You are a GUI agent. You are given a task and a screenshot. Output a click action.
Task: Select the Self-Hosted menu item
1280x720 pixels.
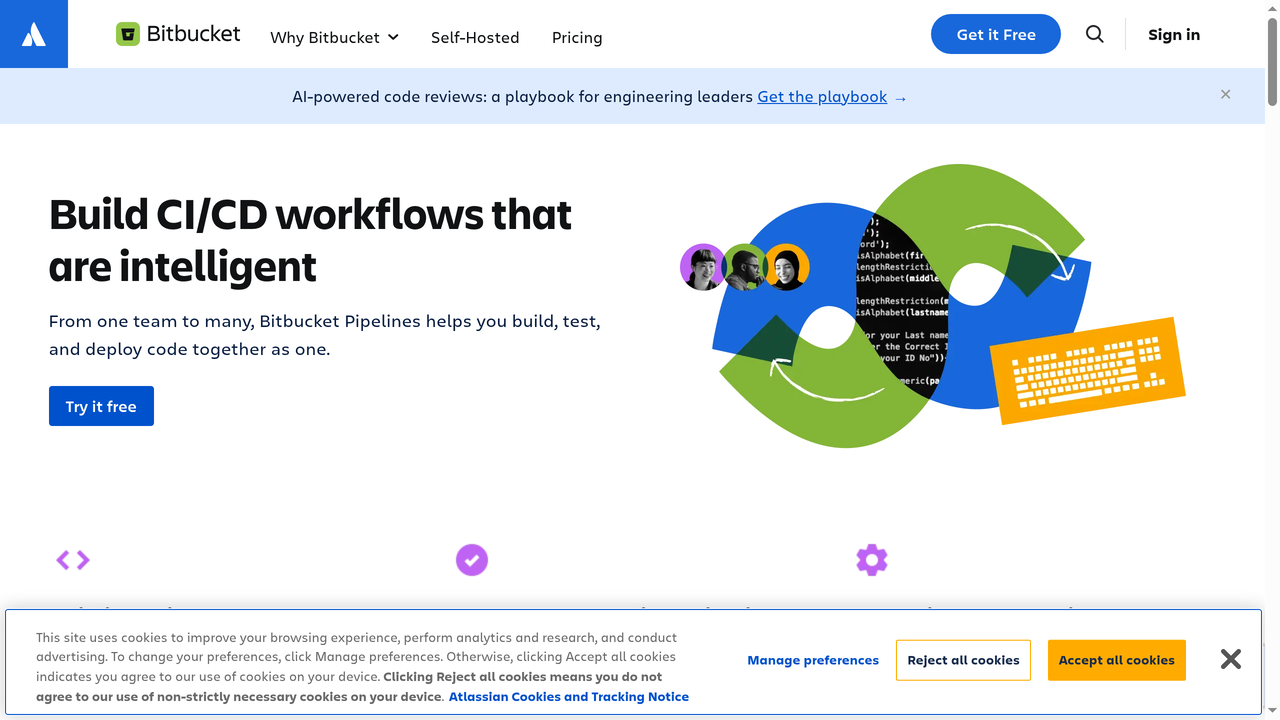475,37
